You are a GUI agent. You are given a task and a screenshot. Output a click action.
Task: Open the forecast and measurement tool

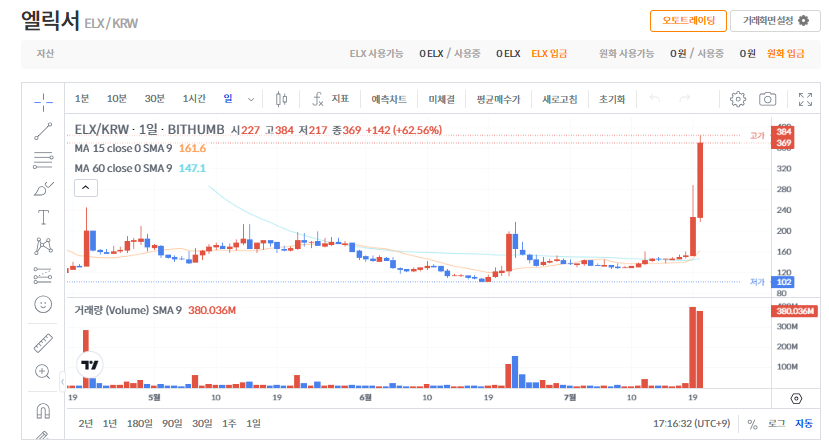43,275
